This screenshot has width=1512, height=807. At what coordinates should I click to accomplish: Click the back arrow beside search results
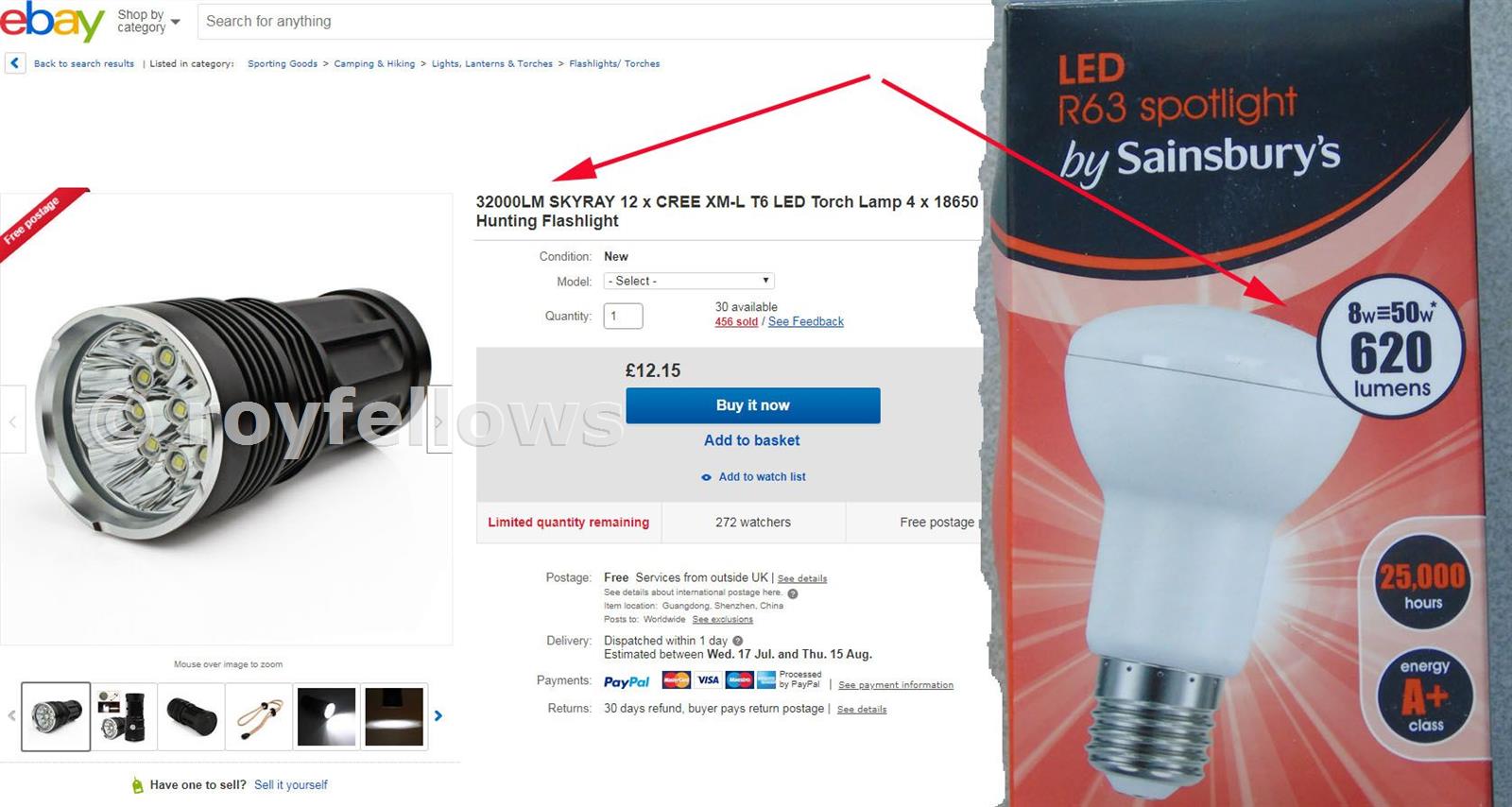(14, 63)
